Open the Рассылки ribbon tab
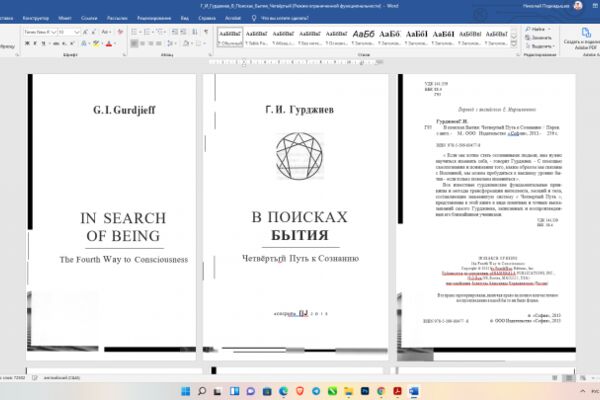The width and height of the screenshot is (600, 400). 117,18
